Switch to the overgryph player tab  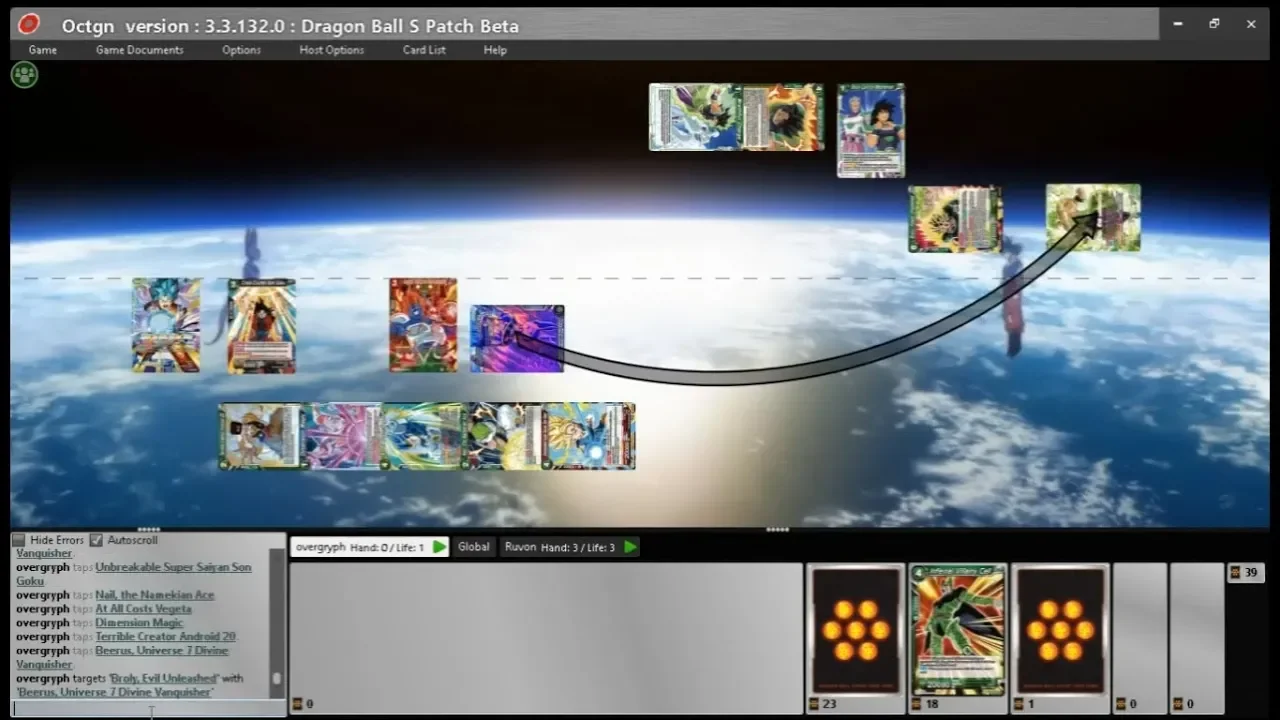tap(370, 547)
